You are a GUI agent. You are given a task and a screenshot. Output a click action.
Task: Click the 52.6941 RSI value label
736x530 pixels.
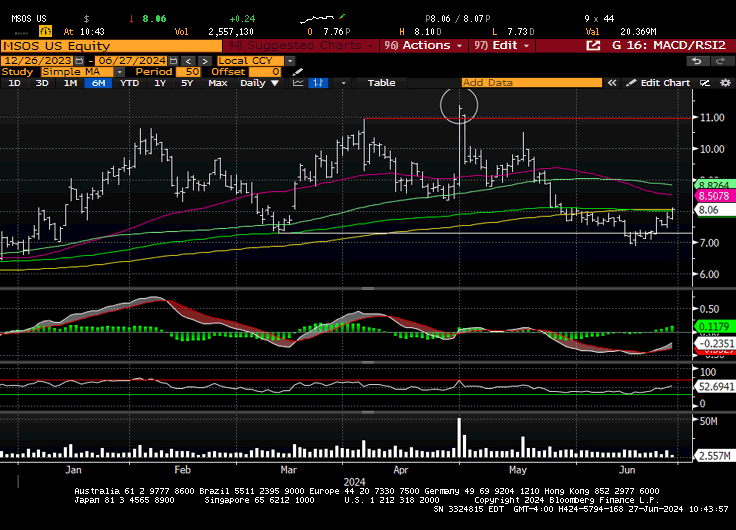[x=714, y=387]
